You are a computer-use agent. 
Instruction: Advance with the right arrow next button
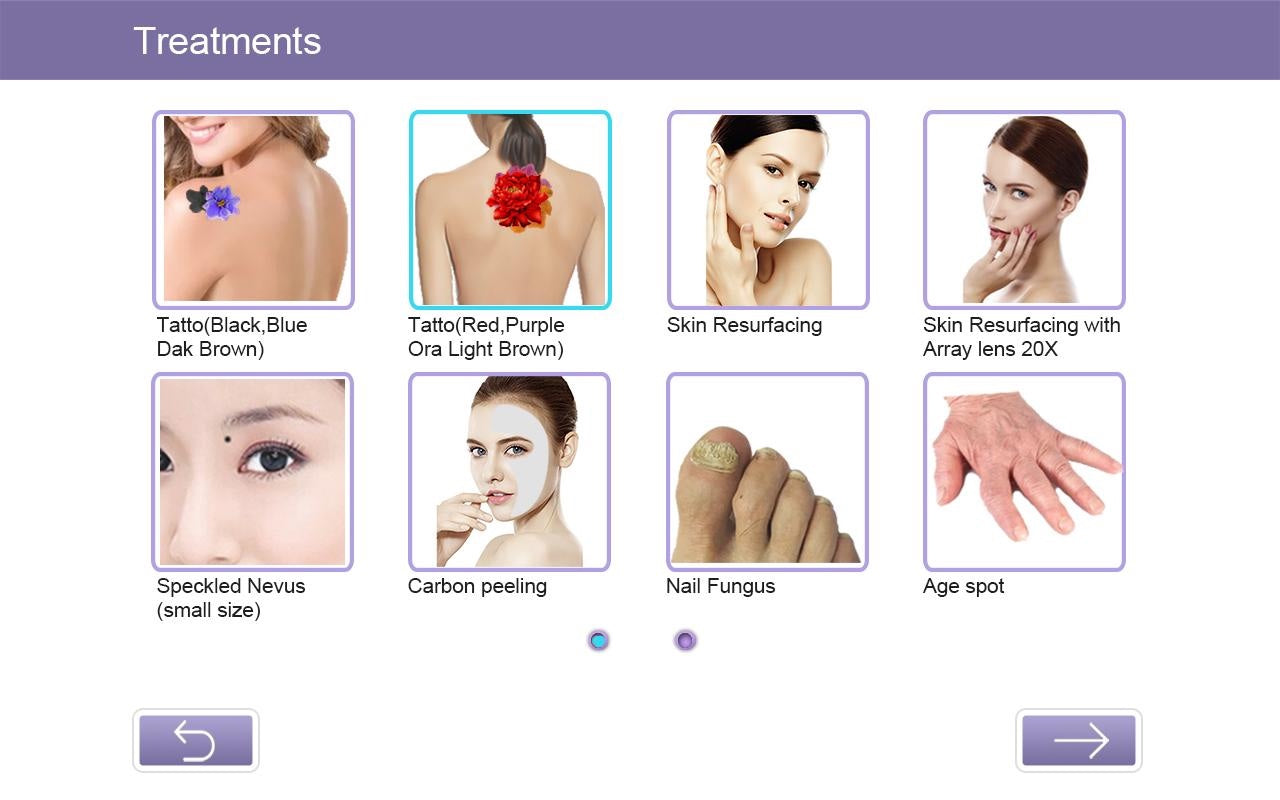click(x=1079, y=741)
